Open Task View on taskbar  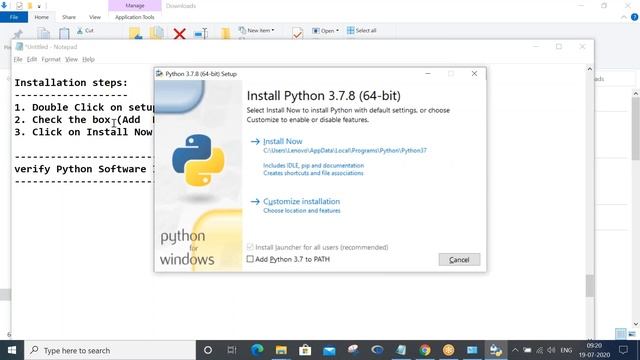tap(232, 350)
